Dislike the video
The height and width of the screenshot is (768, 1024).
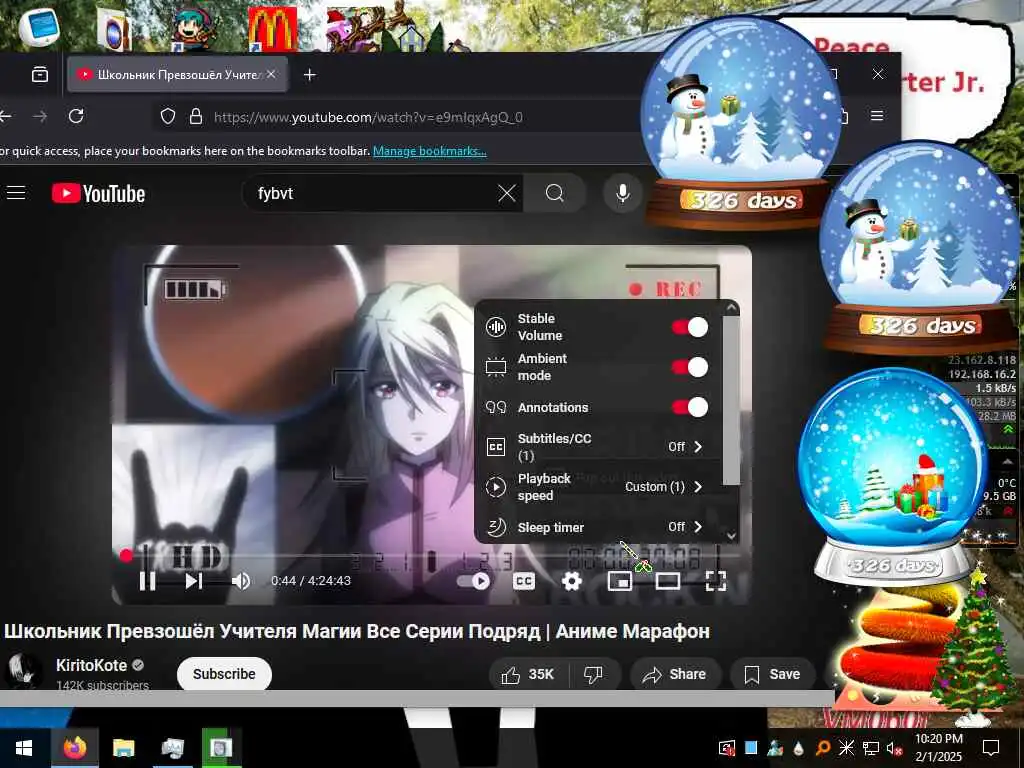tap(593, 675)
